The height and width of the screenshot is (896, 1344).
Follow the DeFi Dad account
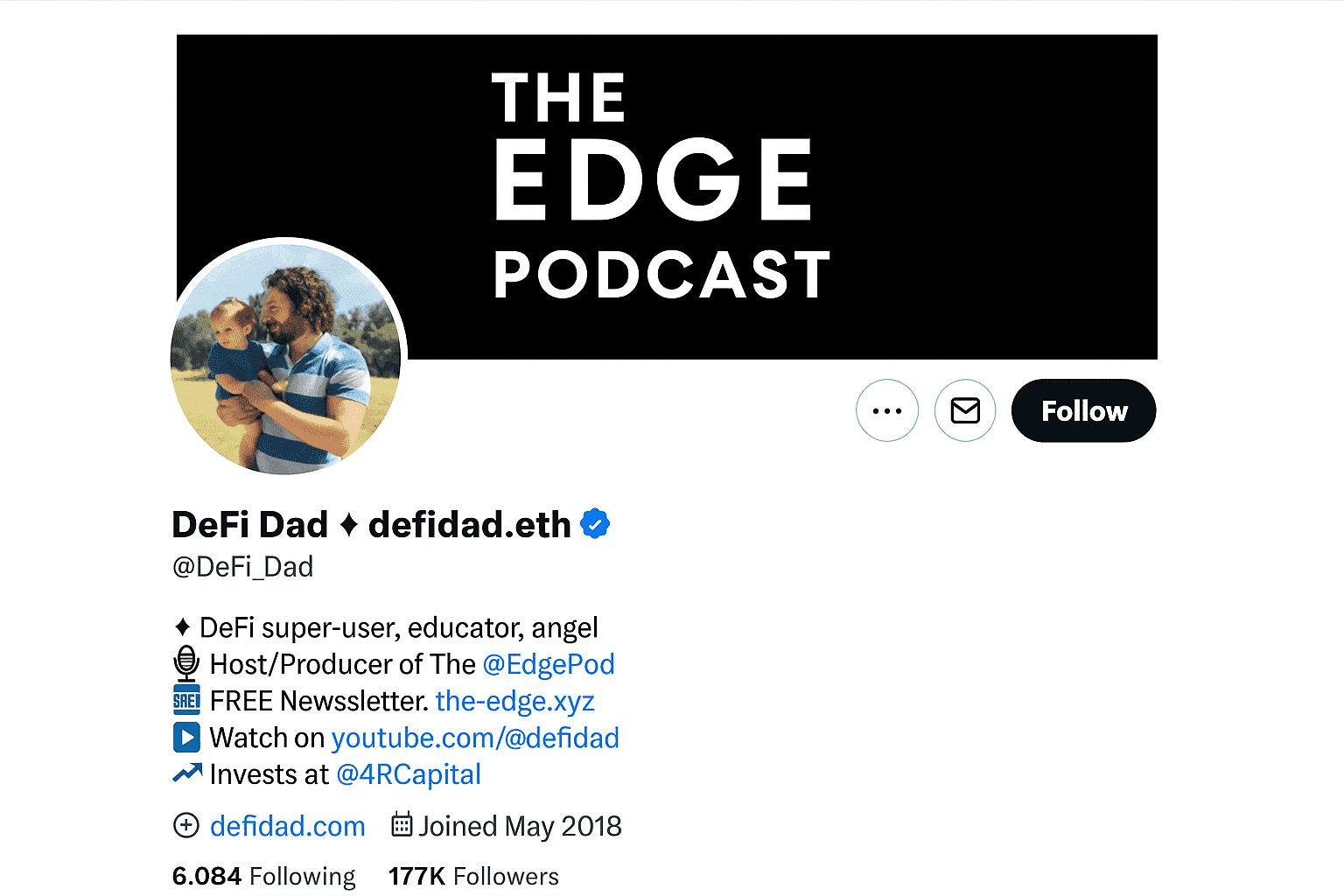tap(1083, 410)
